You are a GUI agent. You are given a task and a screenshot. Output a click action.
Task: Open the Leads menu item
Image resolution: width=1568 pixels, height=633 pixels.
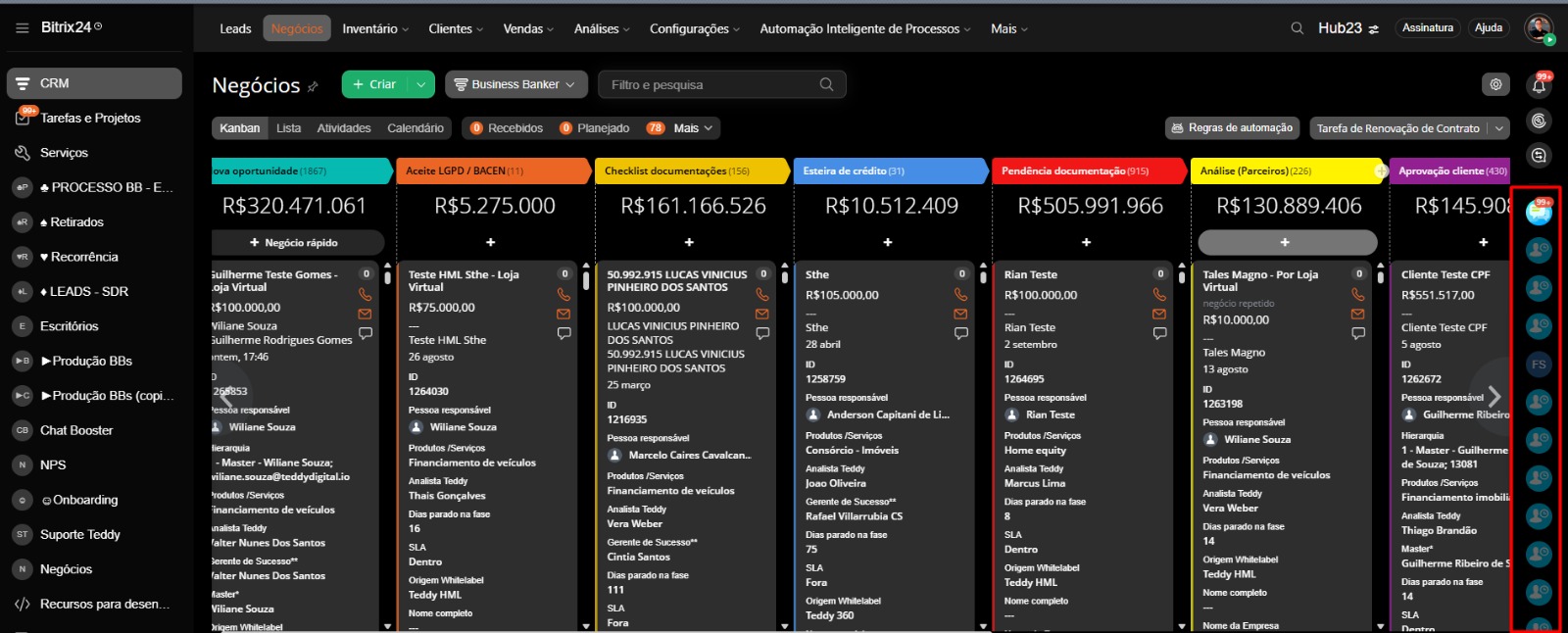click(x=235, y=28)
